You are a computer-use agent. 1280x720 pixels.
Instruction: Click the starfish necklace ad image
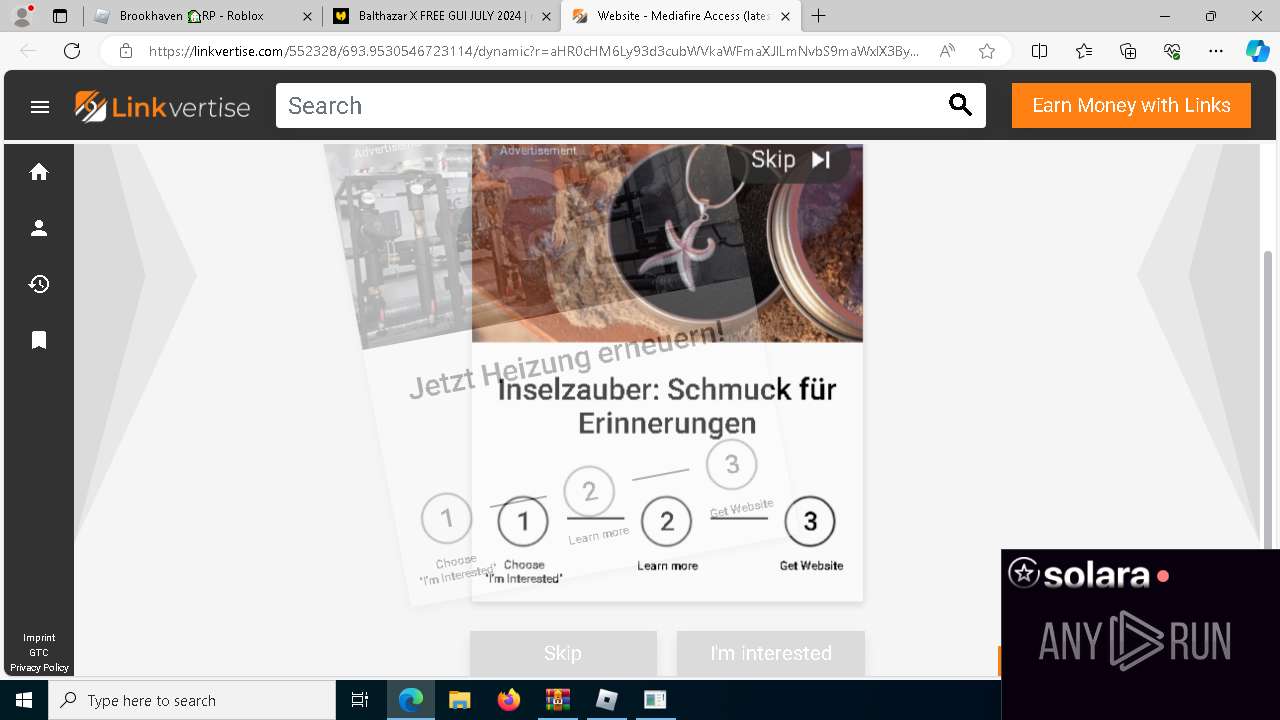(667, 243)
